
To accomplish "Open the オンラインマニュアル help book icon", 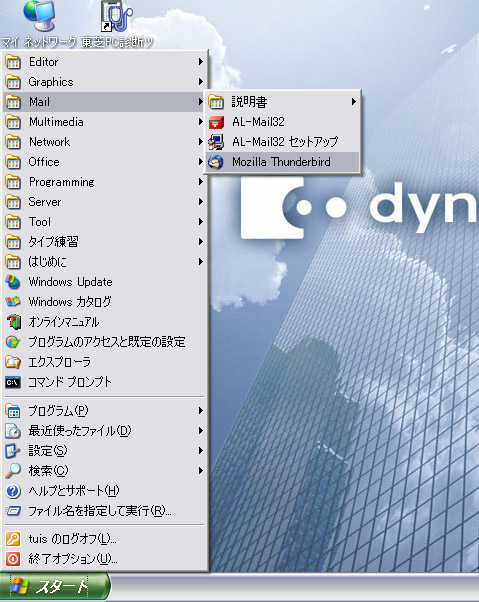I will coord(13,322).
